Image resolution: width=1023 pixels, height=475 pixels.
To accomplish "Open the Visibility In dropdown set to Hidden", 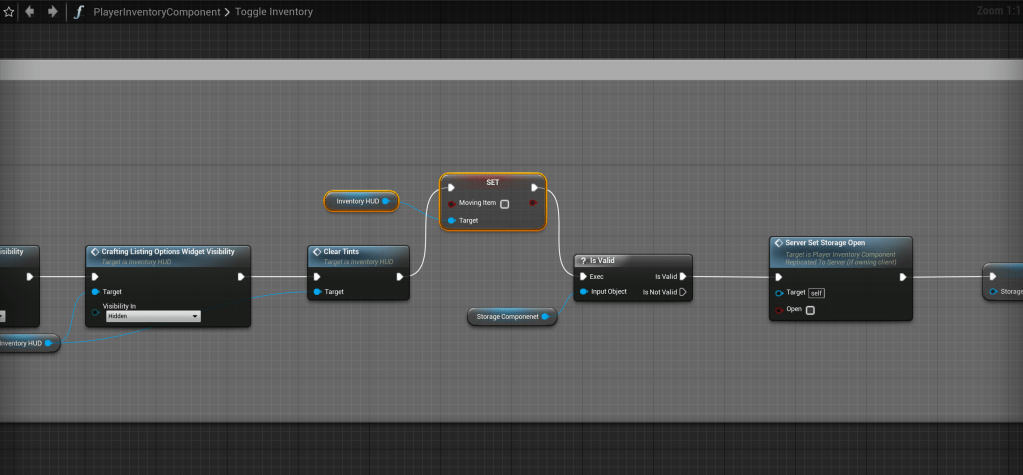I will click(152, 316).
